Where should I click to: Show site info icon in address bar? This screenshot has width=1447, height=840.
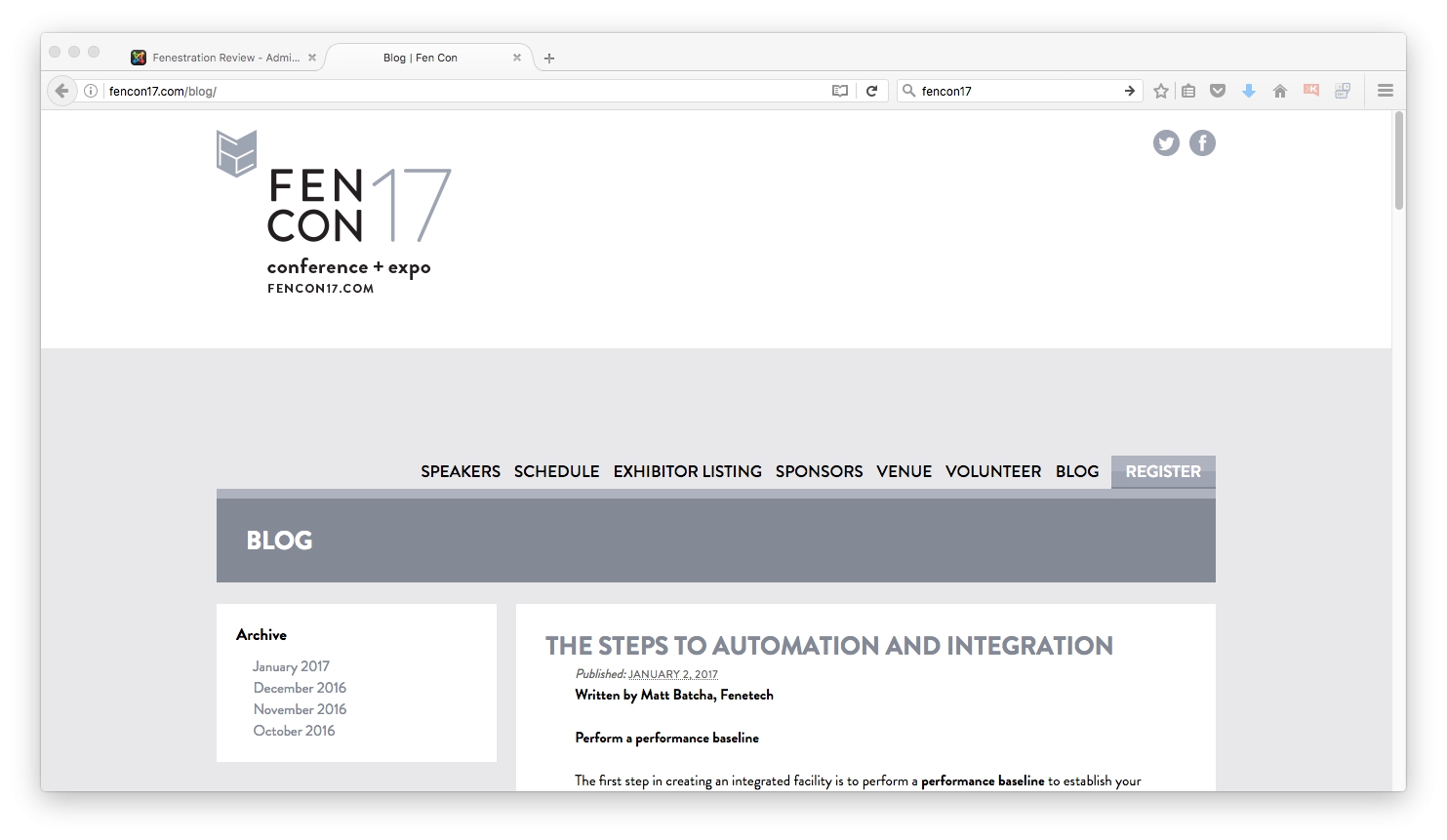tap(91, 91)
